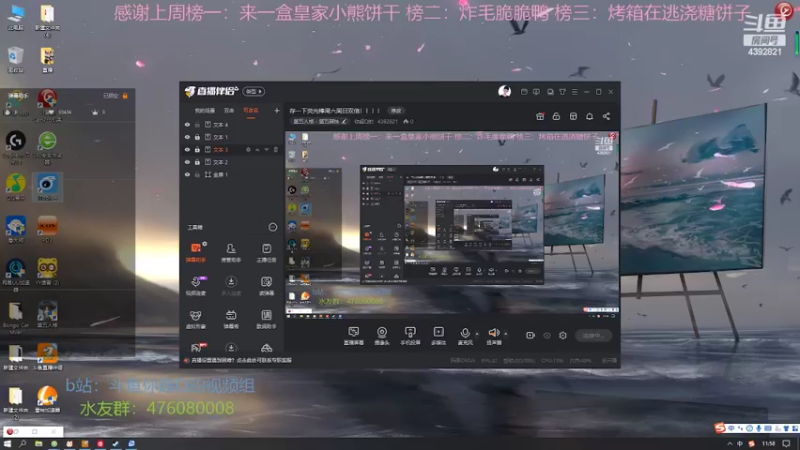This screenshot has height=450, width=800.
Task: Add a 手机投屏 phone mirroring source
Action: coord(410,336)
